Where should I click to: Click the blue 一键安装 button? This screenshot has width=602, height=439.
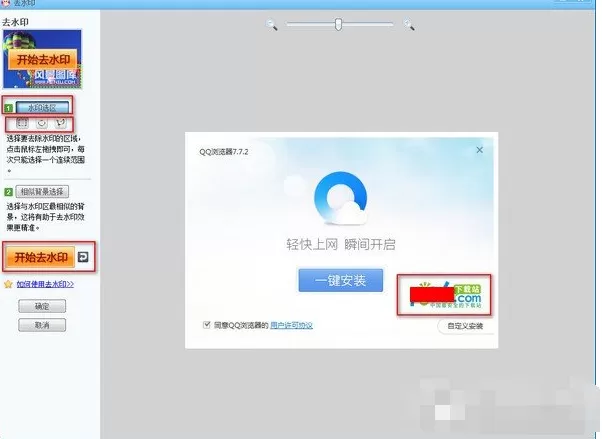click(x=341, y=280)
